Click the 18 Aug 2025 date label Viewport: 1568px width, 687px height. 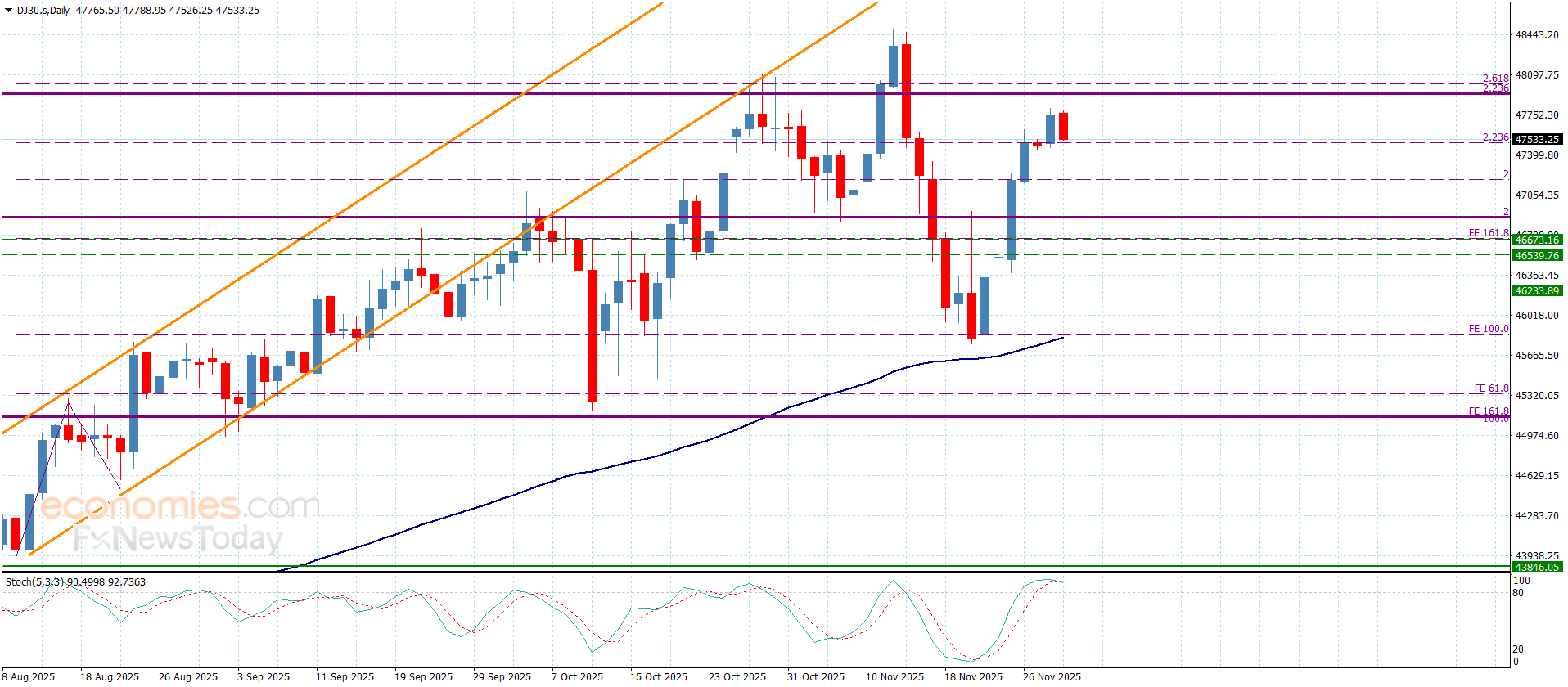[110, 676]
